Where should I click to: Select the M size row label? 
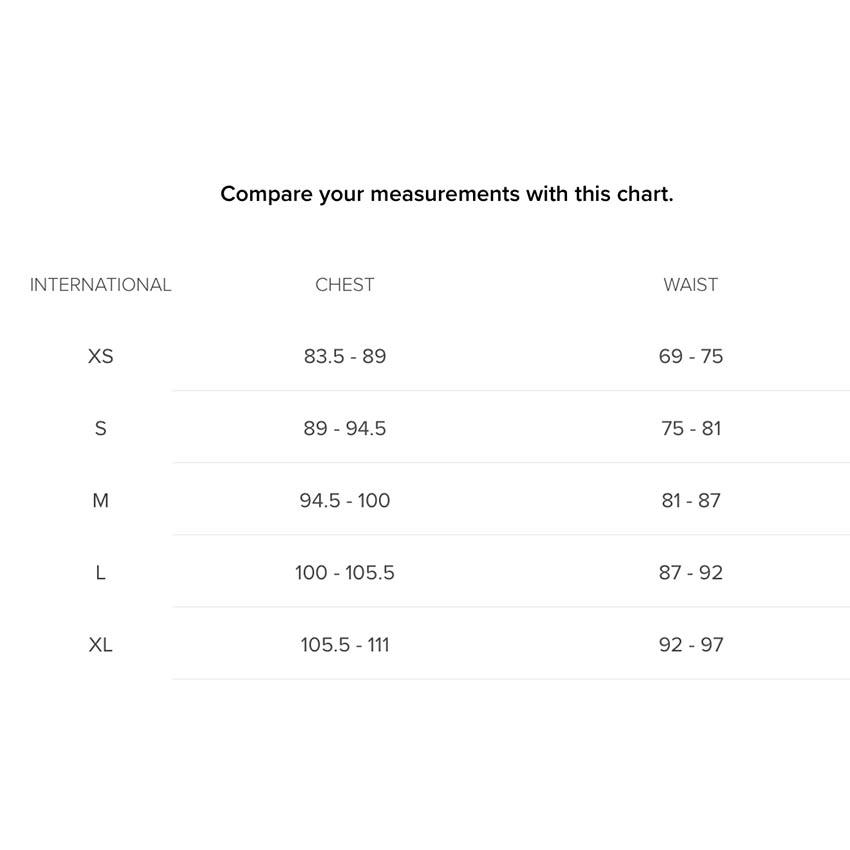click(x=100, y=500)
